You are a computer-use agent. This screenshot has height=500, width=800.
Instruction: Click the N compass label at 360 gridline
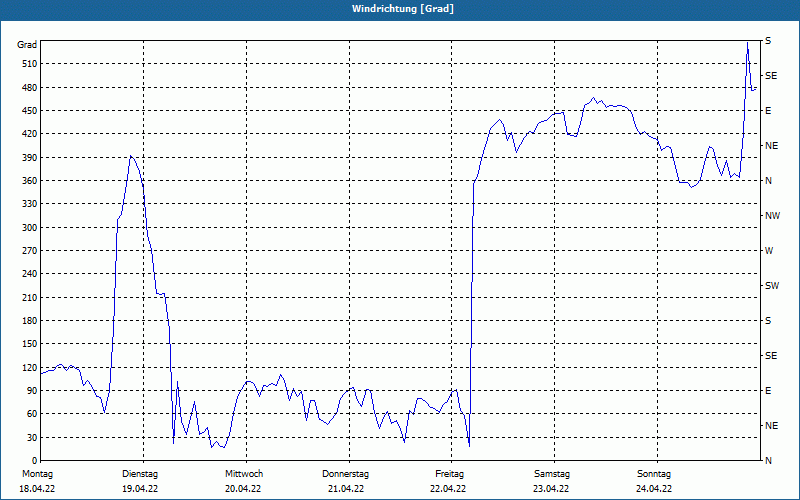[x=768, y=181]
